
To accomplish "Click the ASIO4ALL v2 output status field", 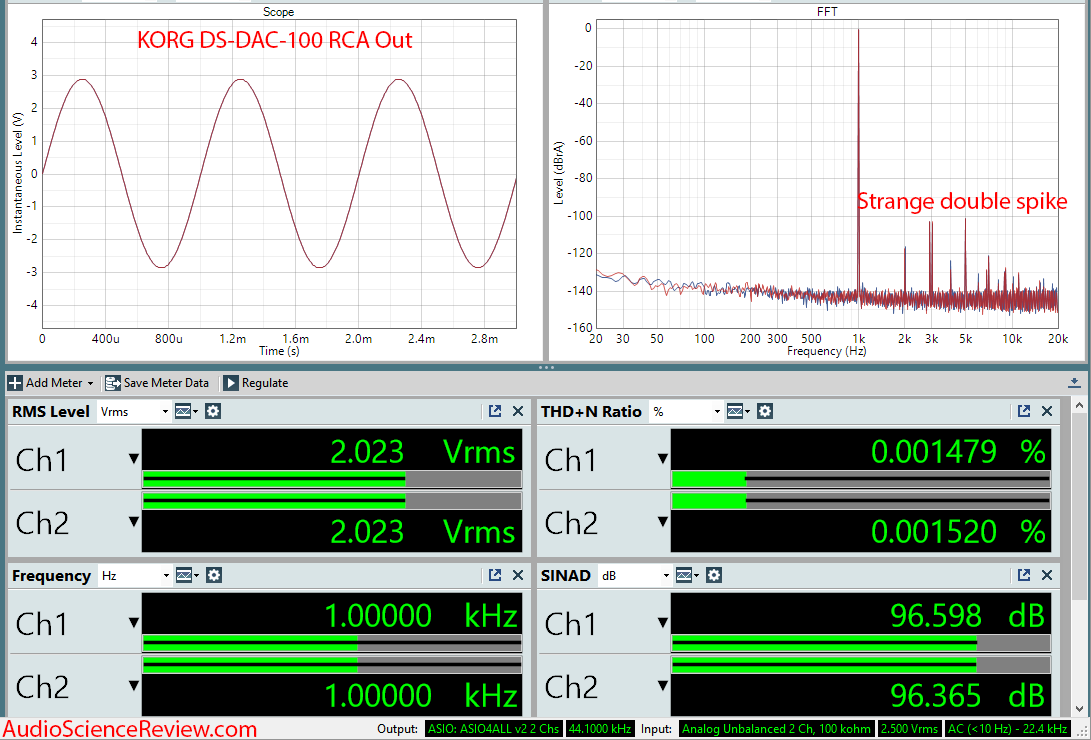I will (x=493, y=729).
